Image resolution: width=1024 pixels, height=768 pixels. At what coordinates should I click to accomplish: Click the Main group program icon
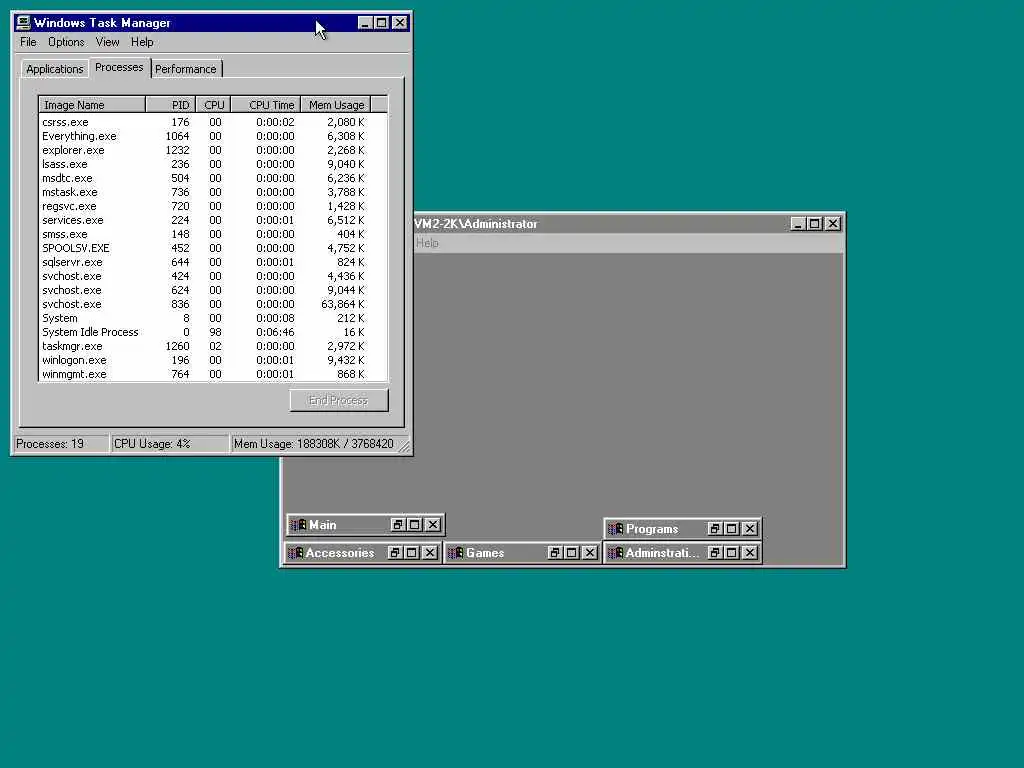tap(298, 525)
